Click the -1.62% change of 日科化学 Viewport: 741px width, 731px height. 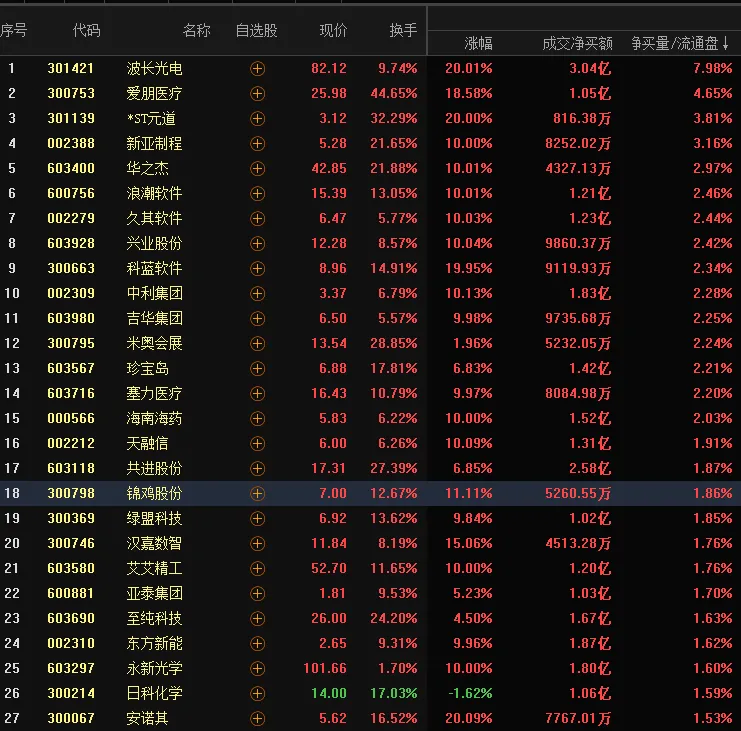pyautogui.click(x=470, y=693)
